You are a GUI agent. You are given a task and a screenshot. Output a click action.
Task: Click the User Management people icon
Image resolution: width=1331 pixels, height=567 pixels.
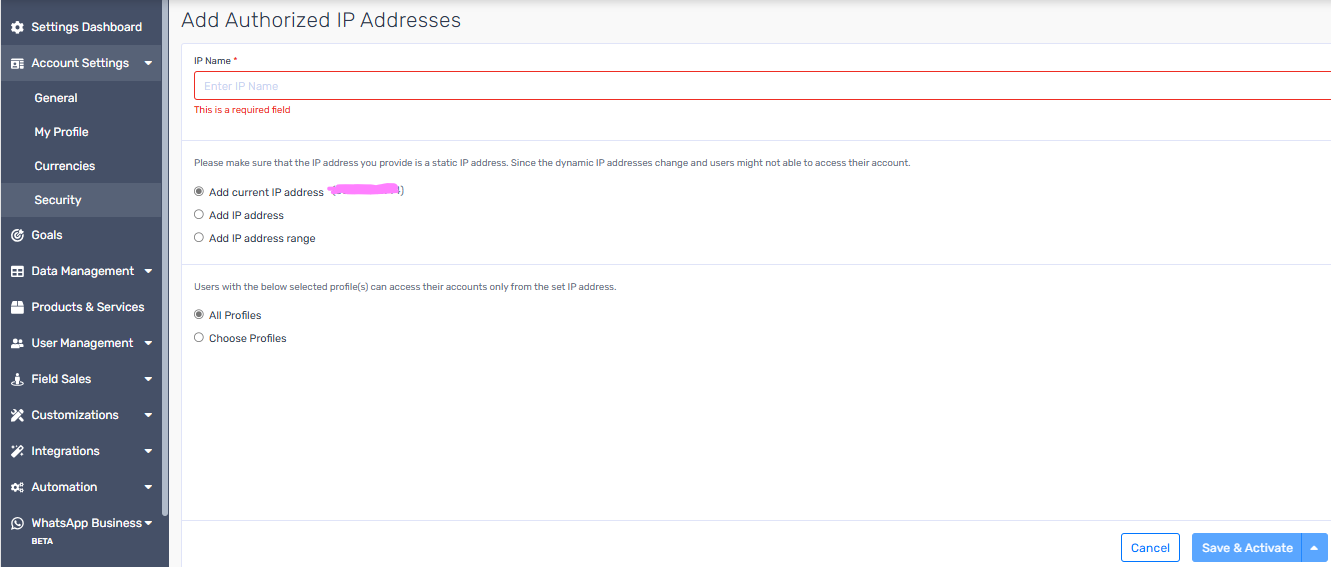[17, 343]
